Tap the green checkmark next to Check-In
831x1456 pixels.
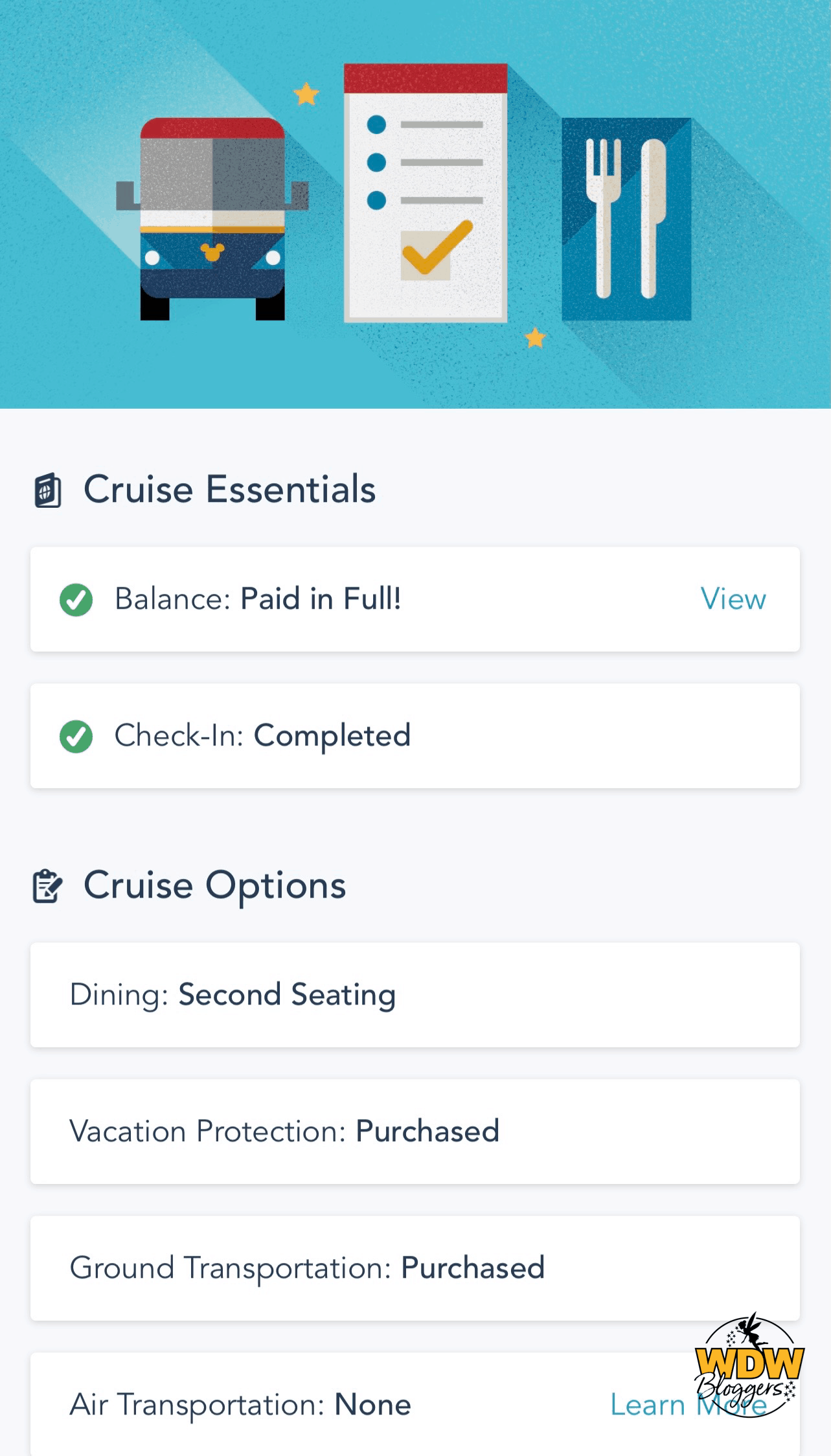point(76,736)
